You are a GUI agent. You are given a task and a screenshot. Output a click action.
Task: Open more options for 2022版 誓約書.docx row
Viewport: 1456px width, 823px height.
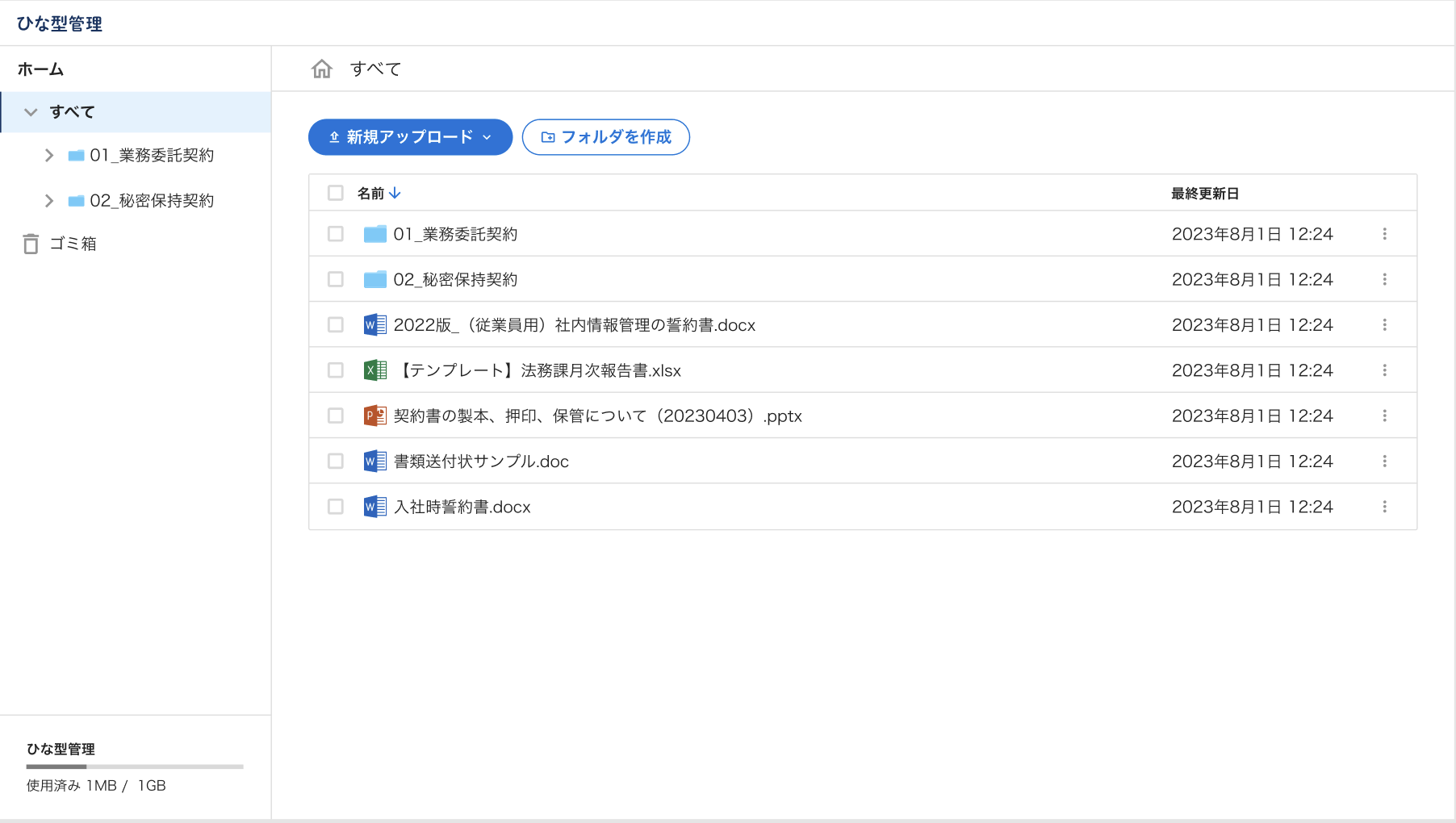[1385, 324]
